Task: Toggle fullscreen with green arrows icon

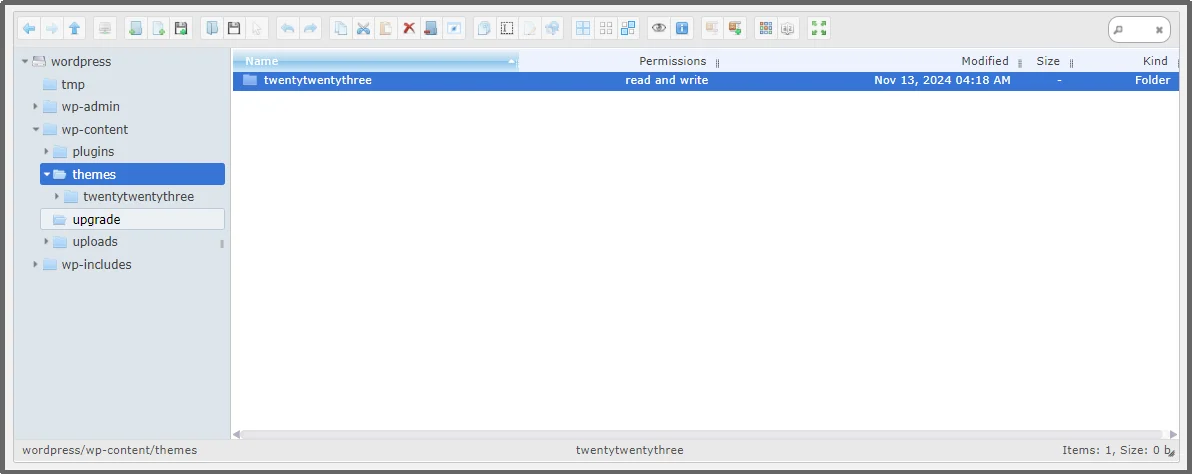Action: [819, 29]
